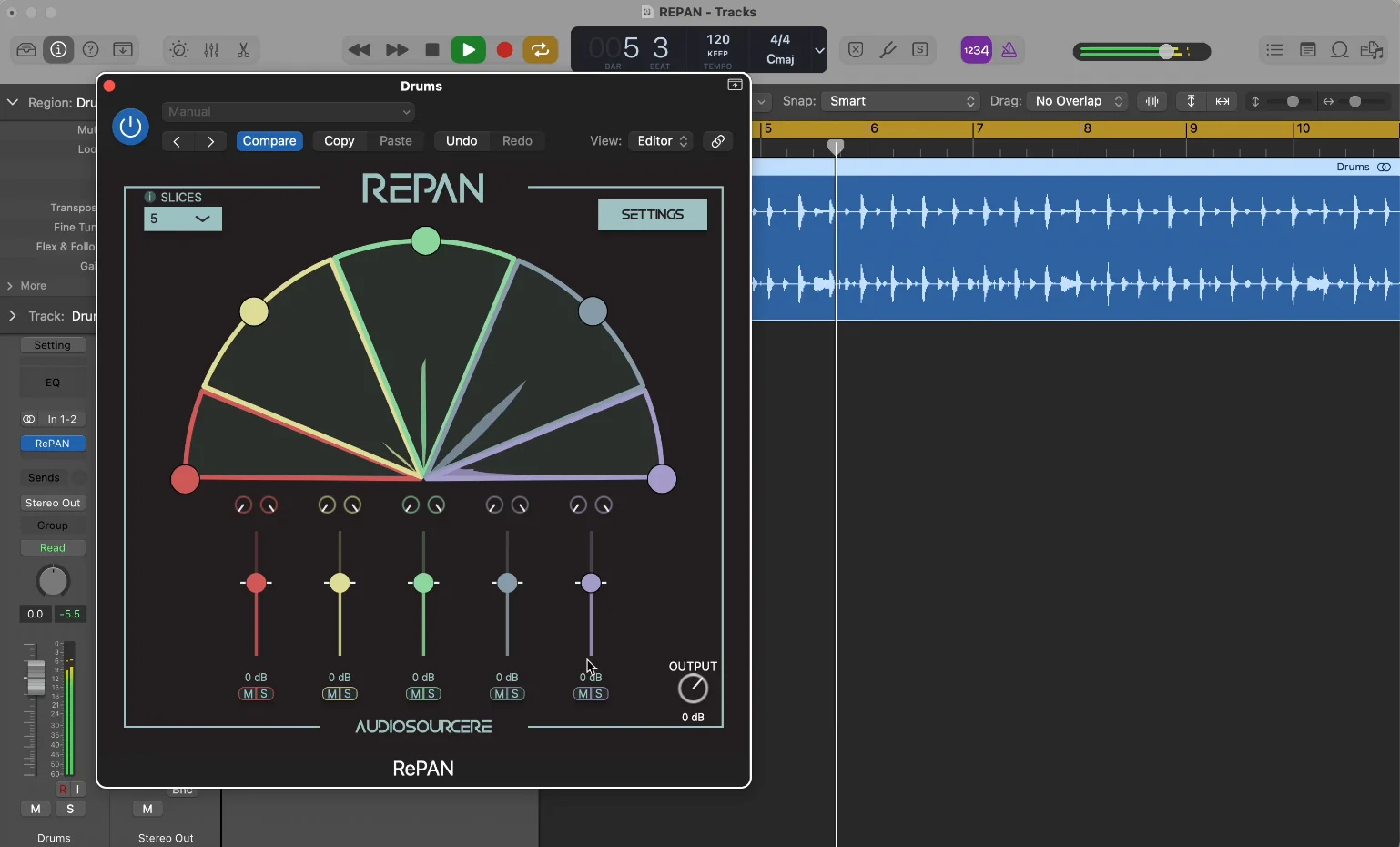Click the Compare button in plugin header
The width and height of the screenshot is (1400, 847).
[269, 141]
